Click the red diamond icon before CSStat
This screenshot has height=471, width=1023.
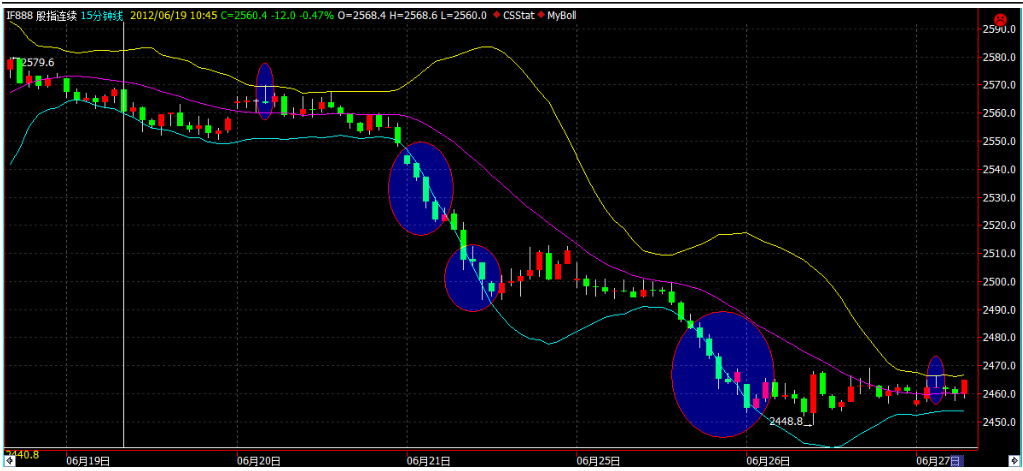497,16
